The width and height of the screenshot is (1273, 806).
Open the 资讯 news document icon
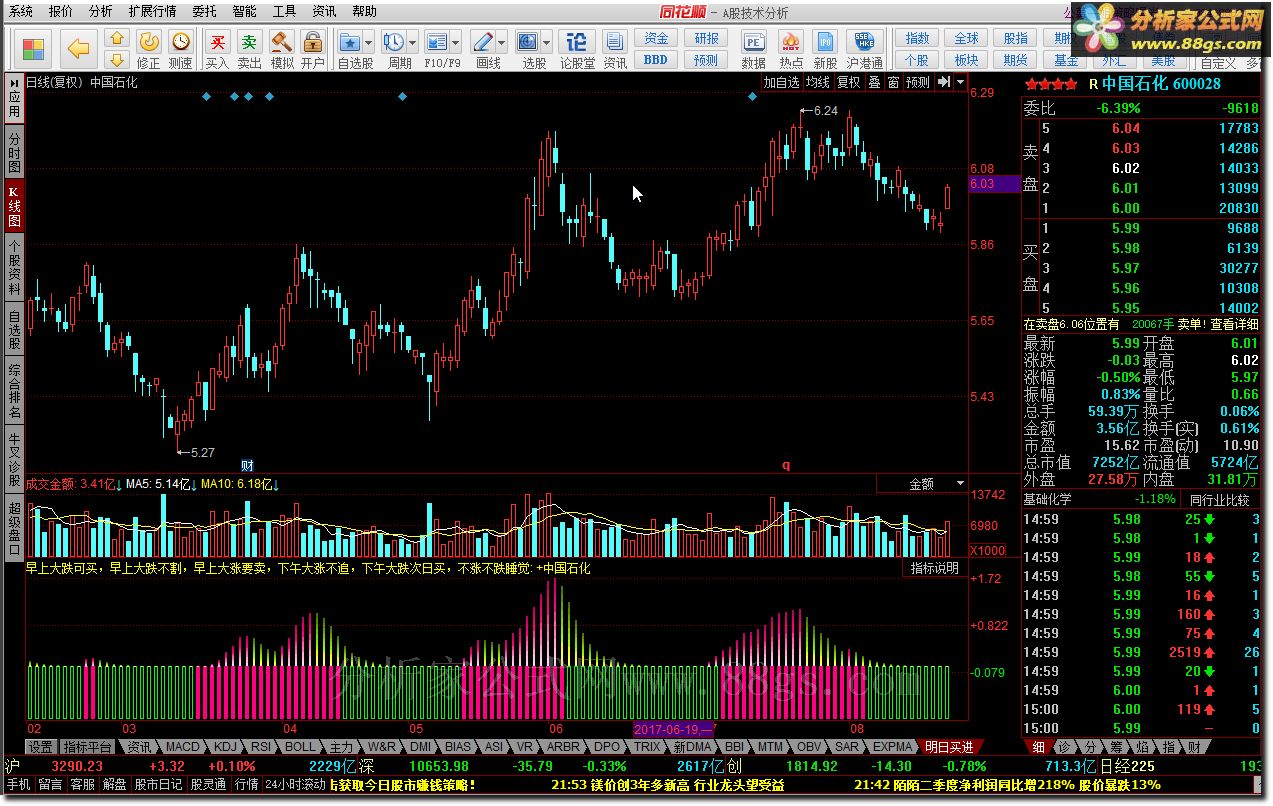615,48
